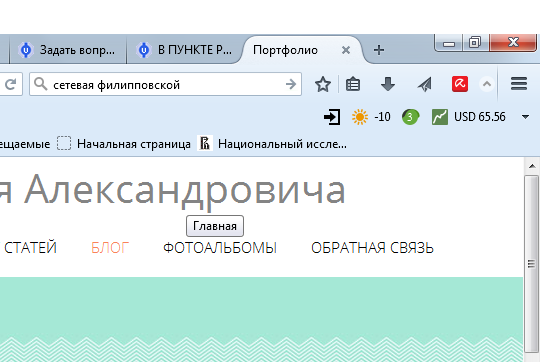
Task: Click the temperature value -10
Action: pyautogui.click(x=382, y=117)
